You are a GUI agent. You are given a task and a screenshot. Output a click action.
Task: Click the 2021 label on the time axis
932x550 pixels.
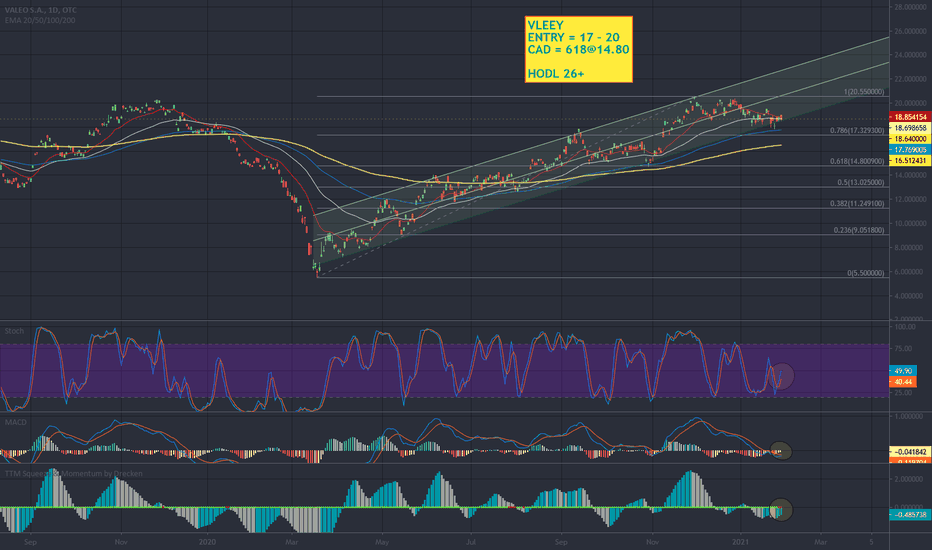740,542
